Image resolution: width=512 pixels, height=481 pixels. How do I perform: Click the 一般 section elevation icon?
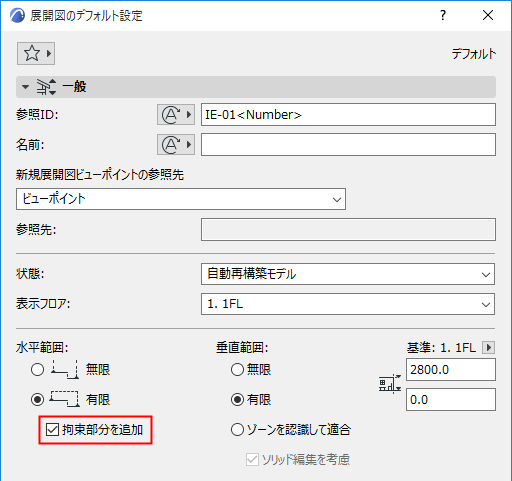click(x=46, y=87)
